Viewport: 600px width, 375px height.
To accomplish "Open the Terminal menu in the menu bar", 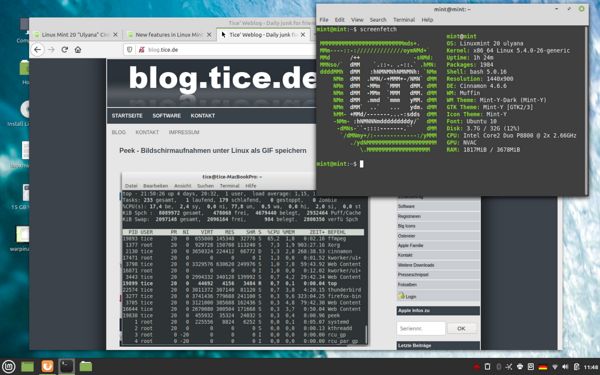I will pyautogui.click(x=404, y=20).
